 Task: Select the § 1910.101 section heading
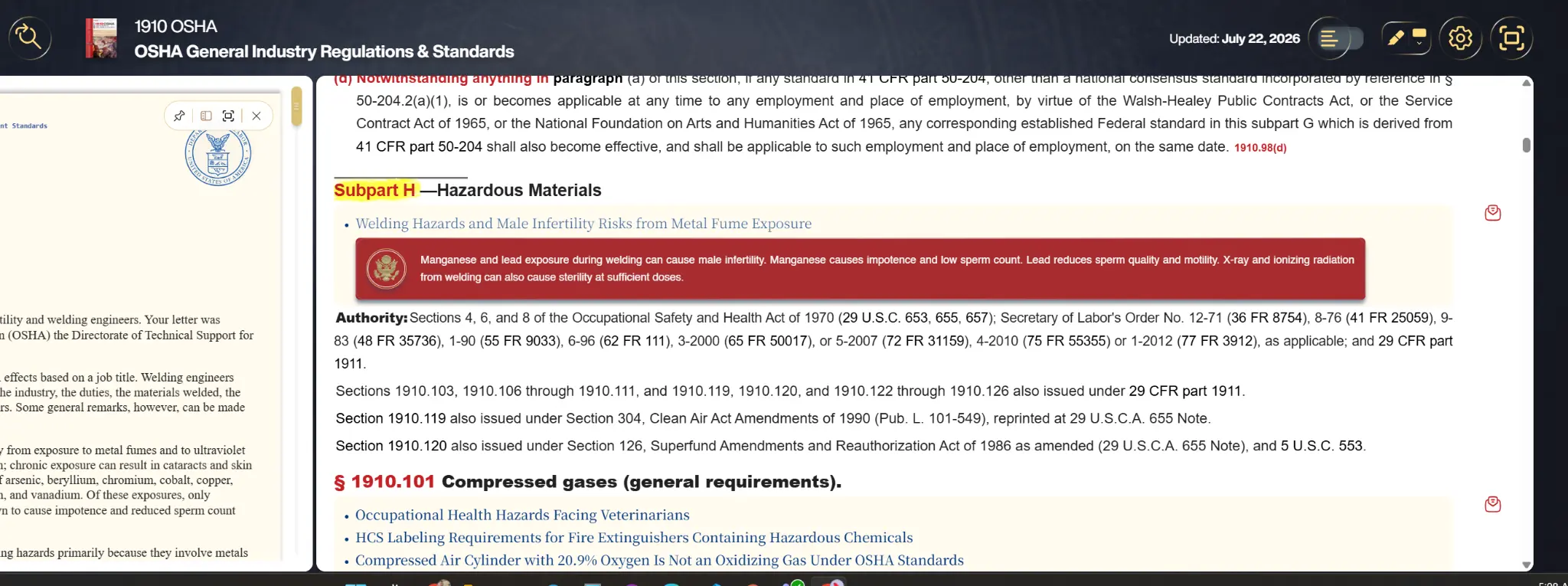(x=587, y=482)
